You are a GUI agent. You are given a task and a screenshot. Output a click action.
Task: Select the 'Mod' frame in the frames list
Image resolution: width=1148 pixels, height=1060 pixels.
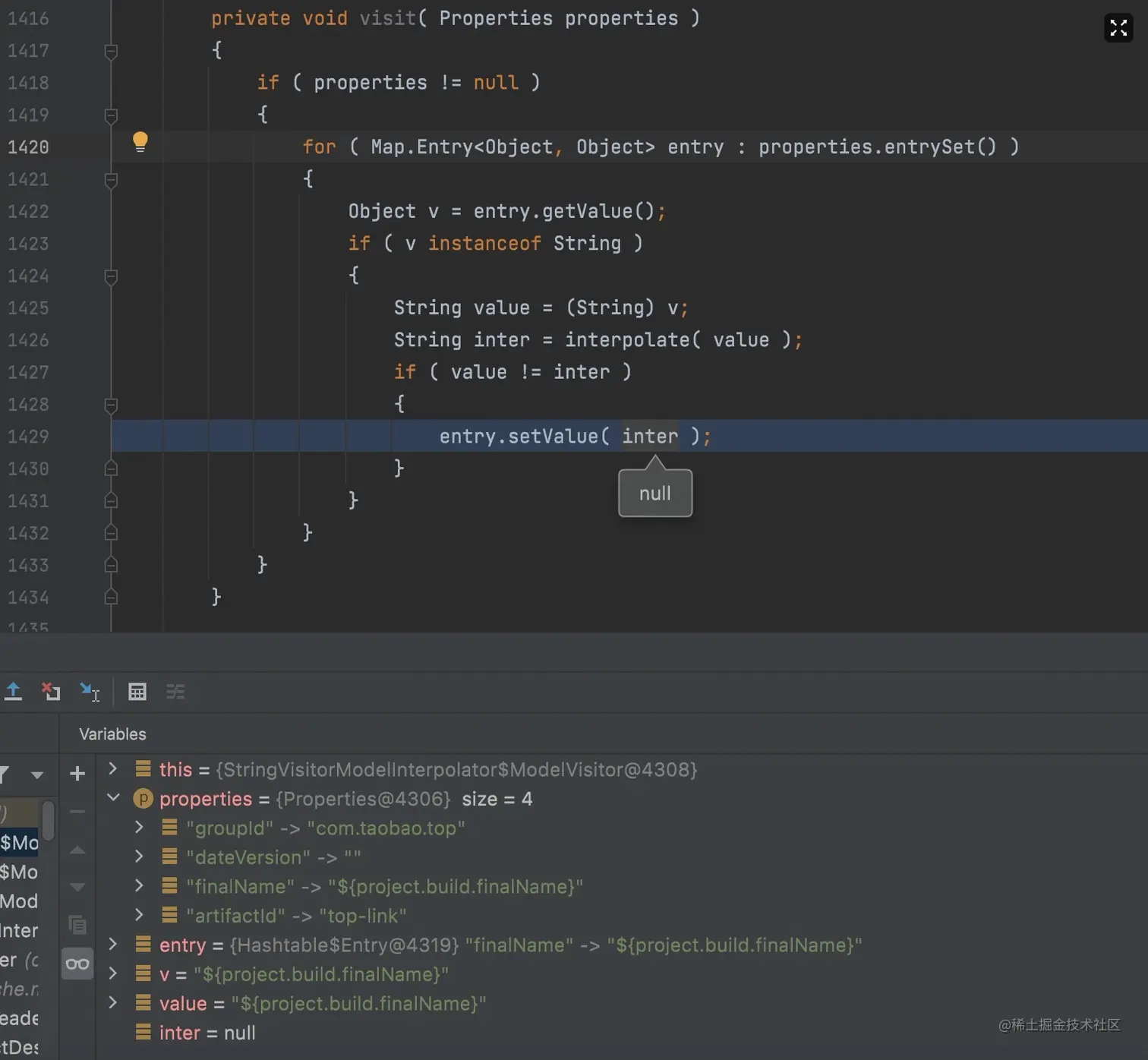click(19, 901)
